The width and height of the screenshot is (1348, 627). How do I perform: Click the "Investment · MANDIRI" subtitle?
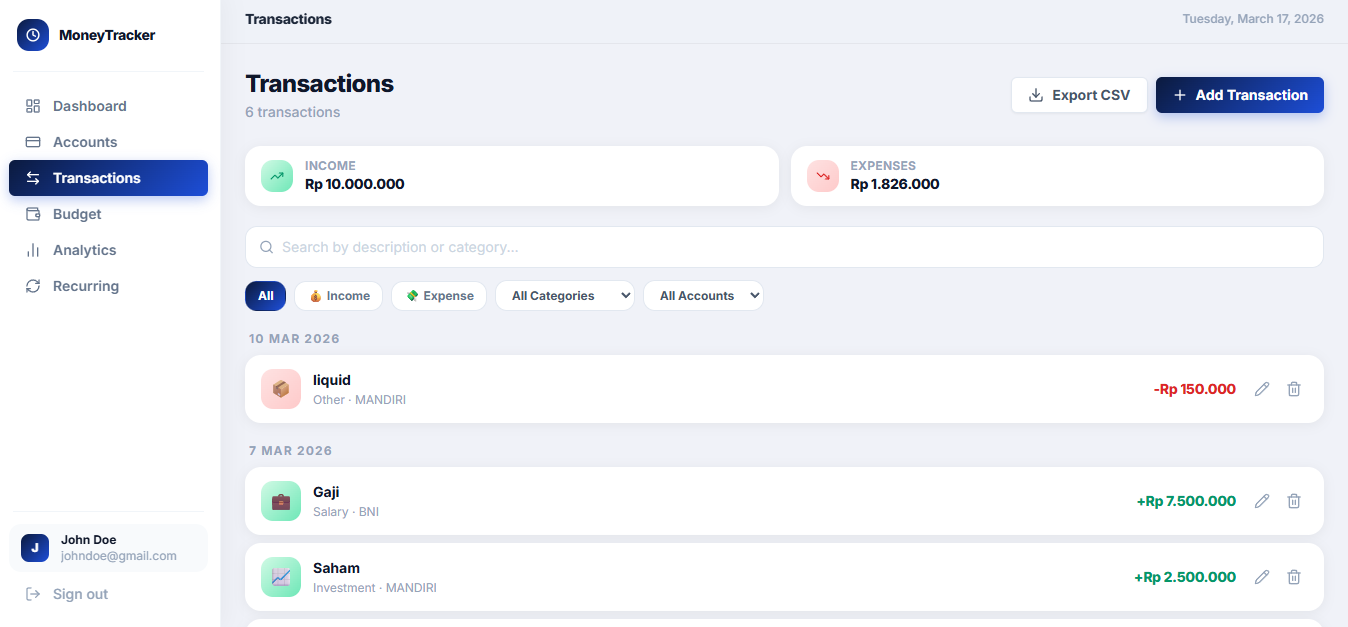(x=375, y=588)
